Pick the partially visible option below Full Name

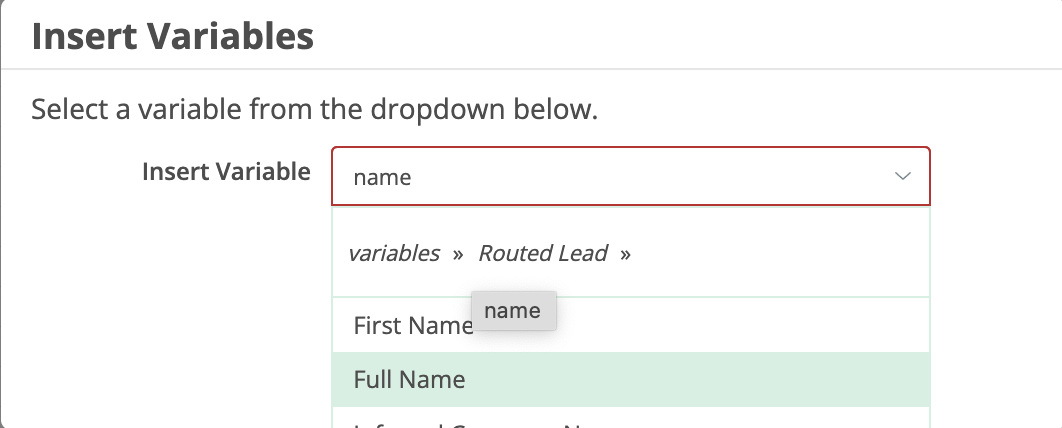[x=480, y=423]
